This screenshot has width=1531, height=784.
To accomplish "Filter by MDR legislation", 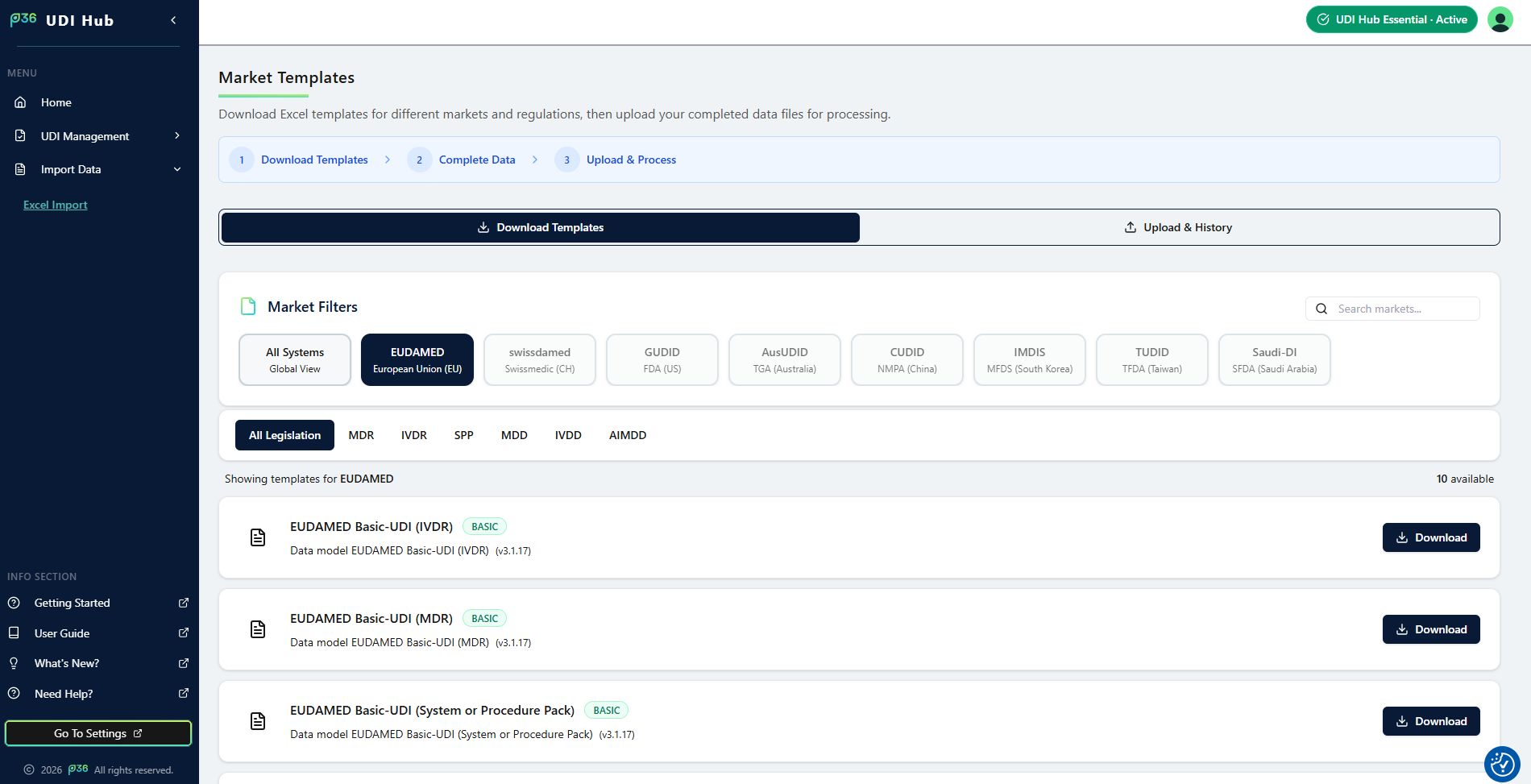I will pos(361,435).
